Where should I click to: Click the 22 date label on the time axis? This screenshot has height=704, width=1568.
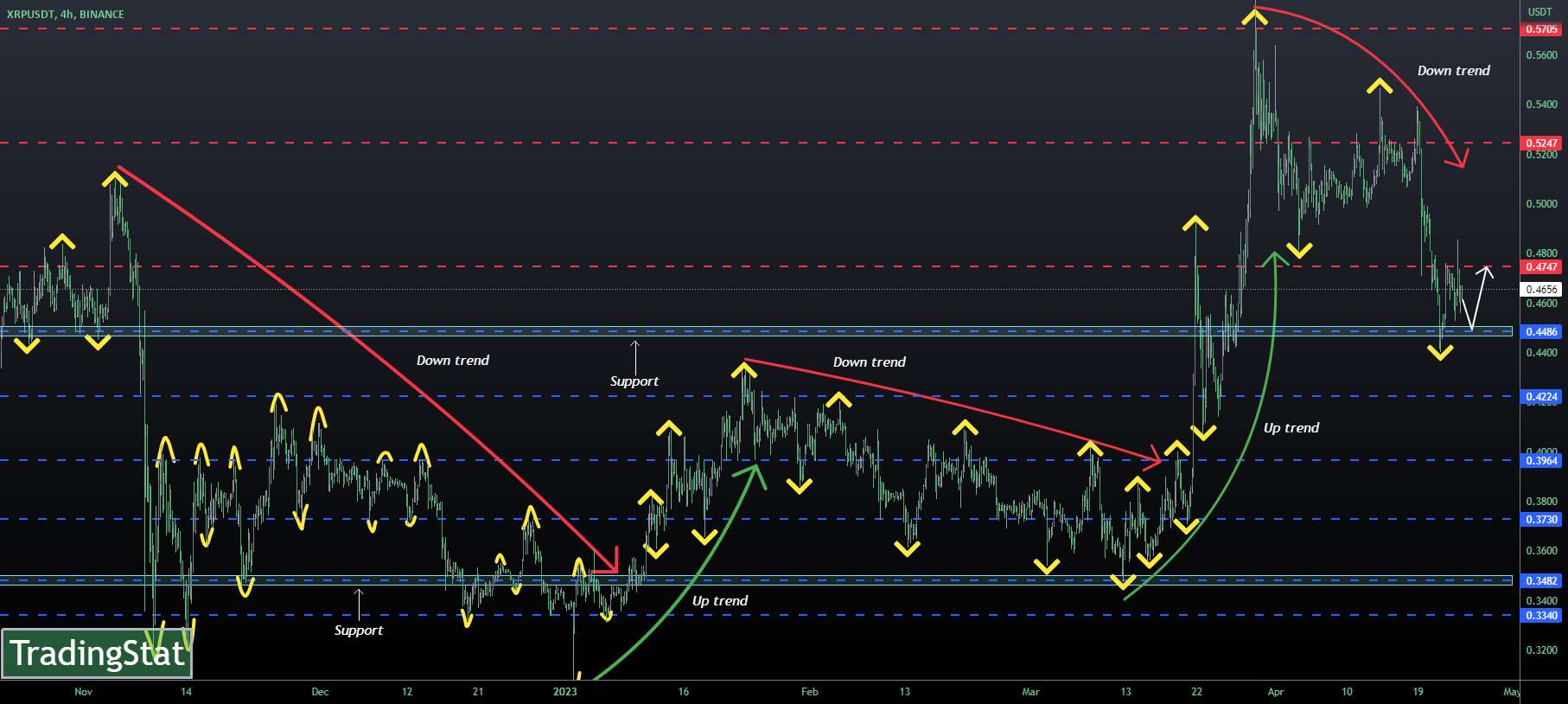1196,692
